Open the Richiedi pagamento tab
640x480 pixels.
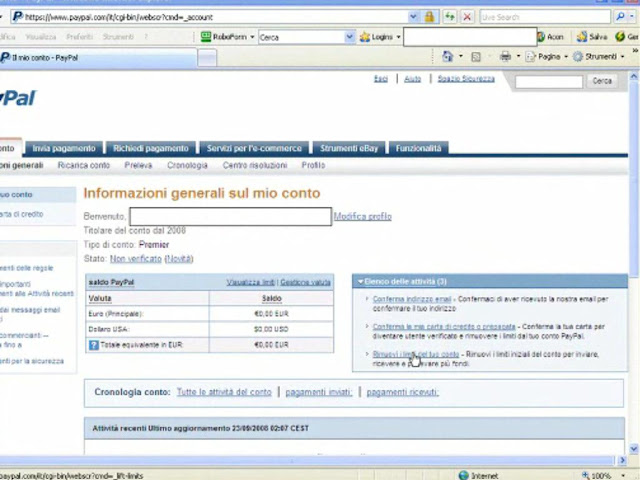151,148
